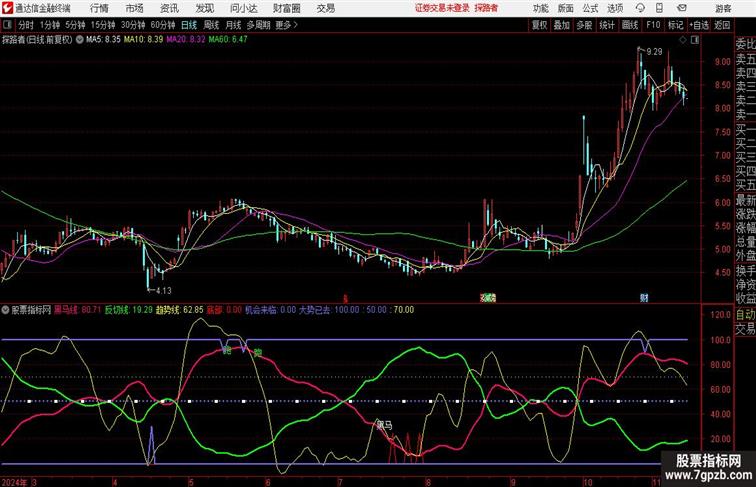Click the 叠加 overlay button
Screen dimensions: 756x487
click(561, 25)
